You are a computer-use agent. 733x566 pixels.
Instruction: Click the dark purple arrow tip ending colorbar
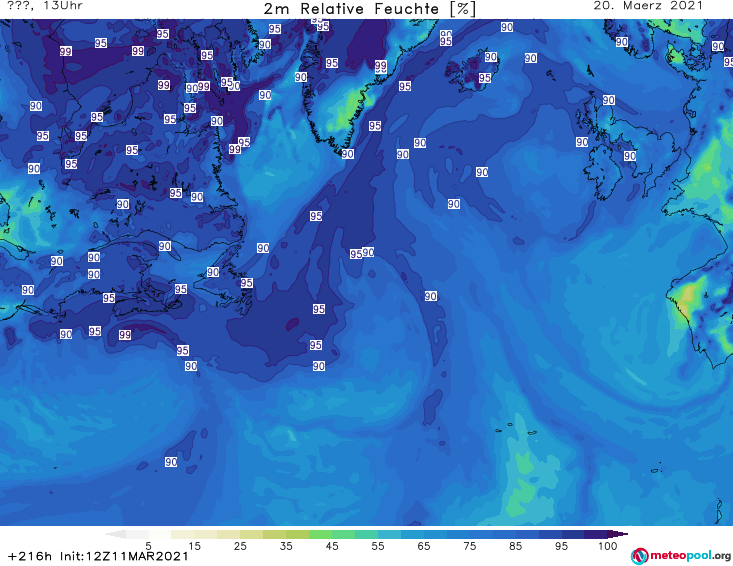click(618, 534)
